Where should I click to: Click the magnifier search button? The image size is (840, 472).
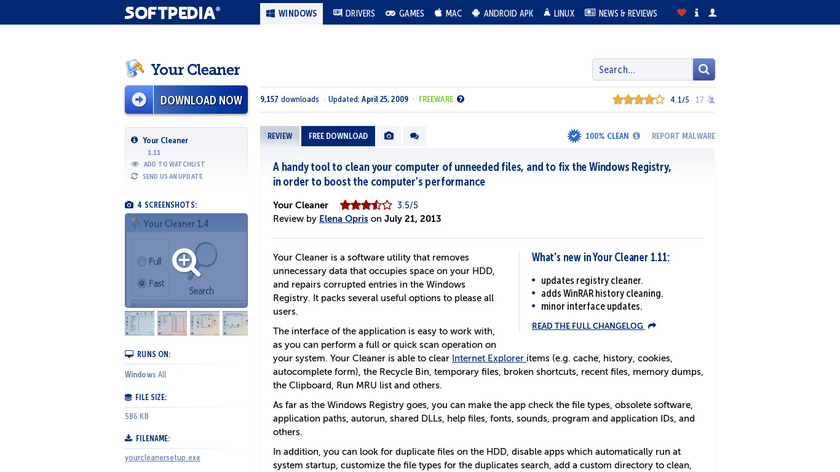(704, 70)
